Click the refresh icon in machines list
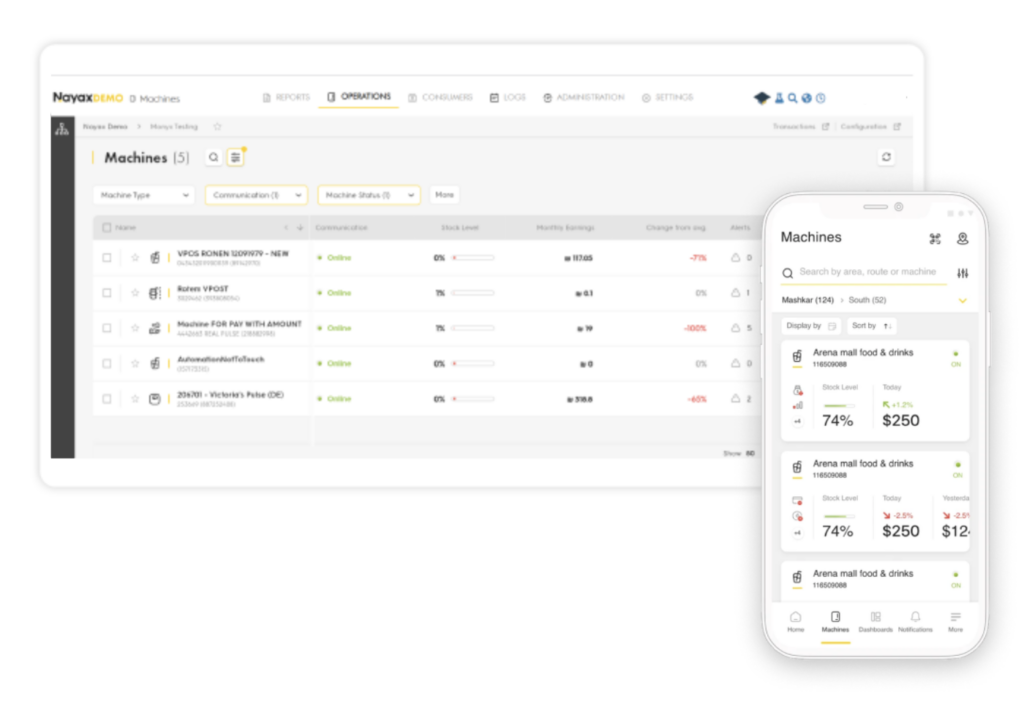The image size is (1024, 707). [x=885, y=157]
